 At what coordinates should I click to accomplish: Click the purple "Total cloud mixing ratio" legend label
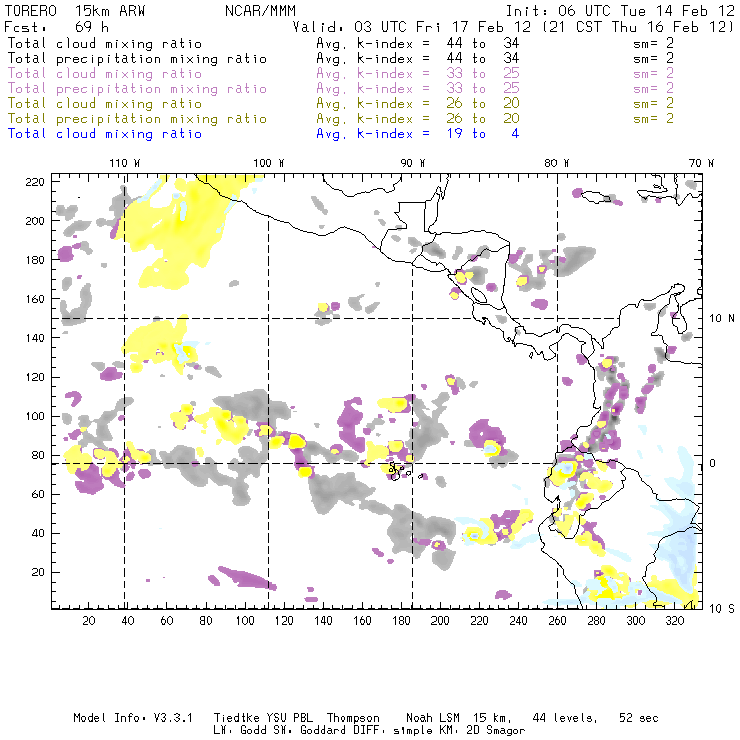[x=105, y=74]
